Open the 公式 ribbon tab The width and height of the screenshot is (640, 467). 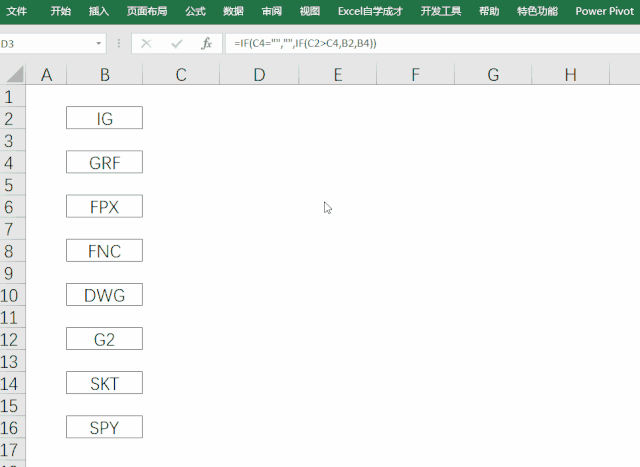195,11
